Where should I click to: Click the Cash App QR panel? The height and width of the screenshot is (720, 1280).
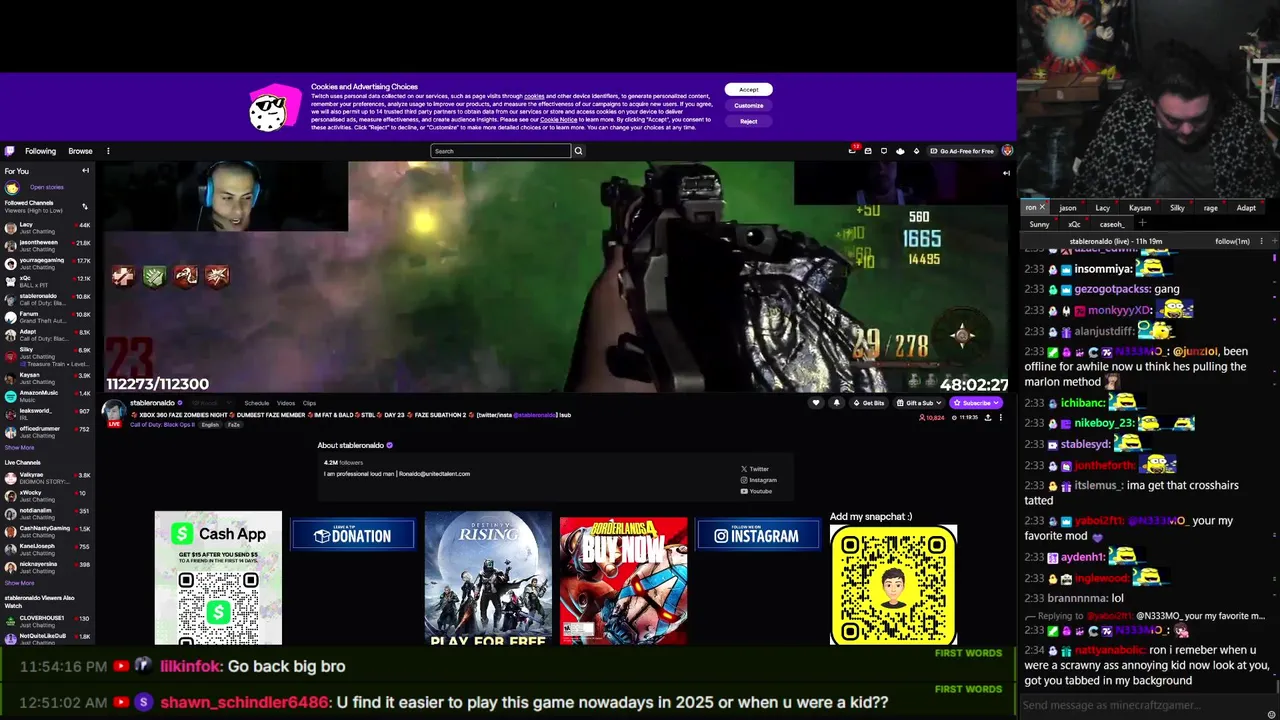[218, 578]
